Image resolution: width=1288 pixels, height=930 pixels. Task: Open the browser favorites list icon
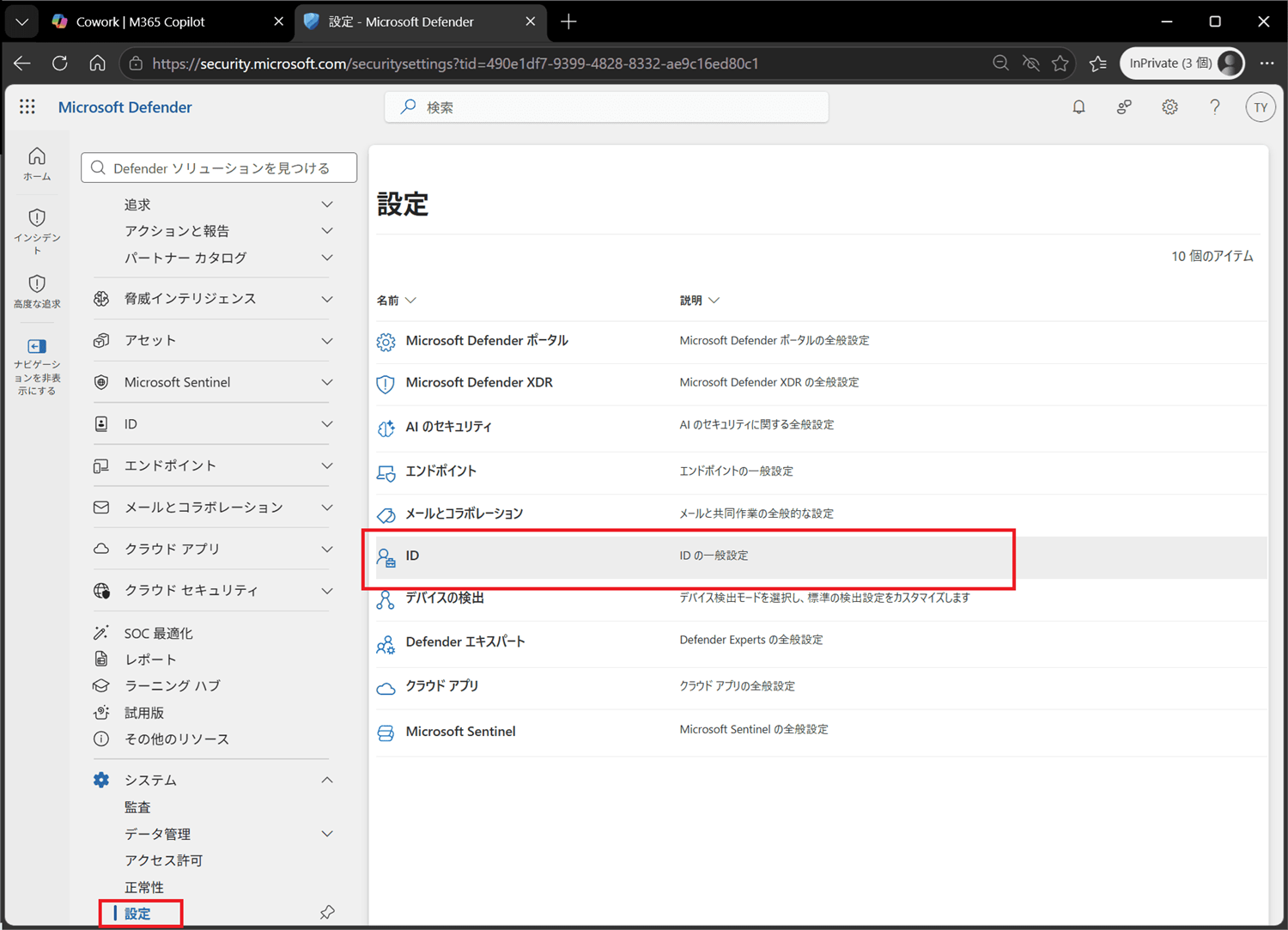pyautogui.click(x=1098, y=64)
